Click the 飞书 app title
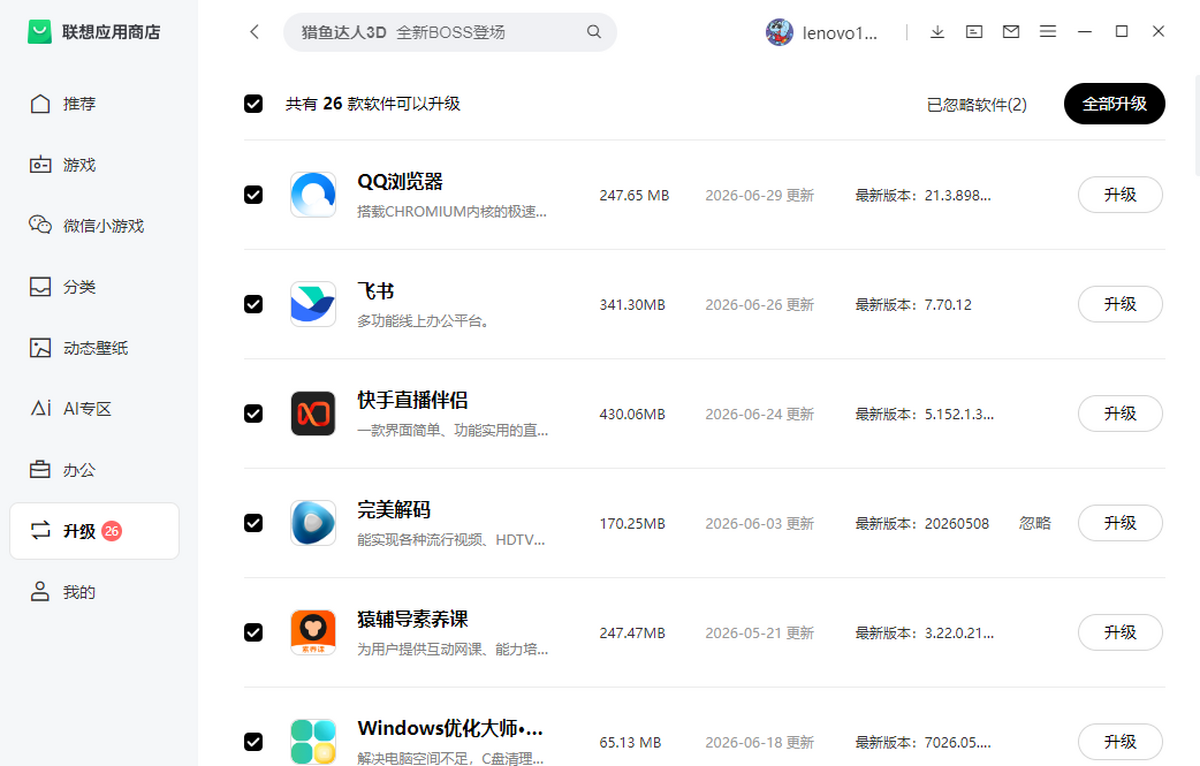 pos(376,291)
